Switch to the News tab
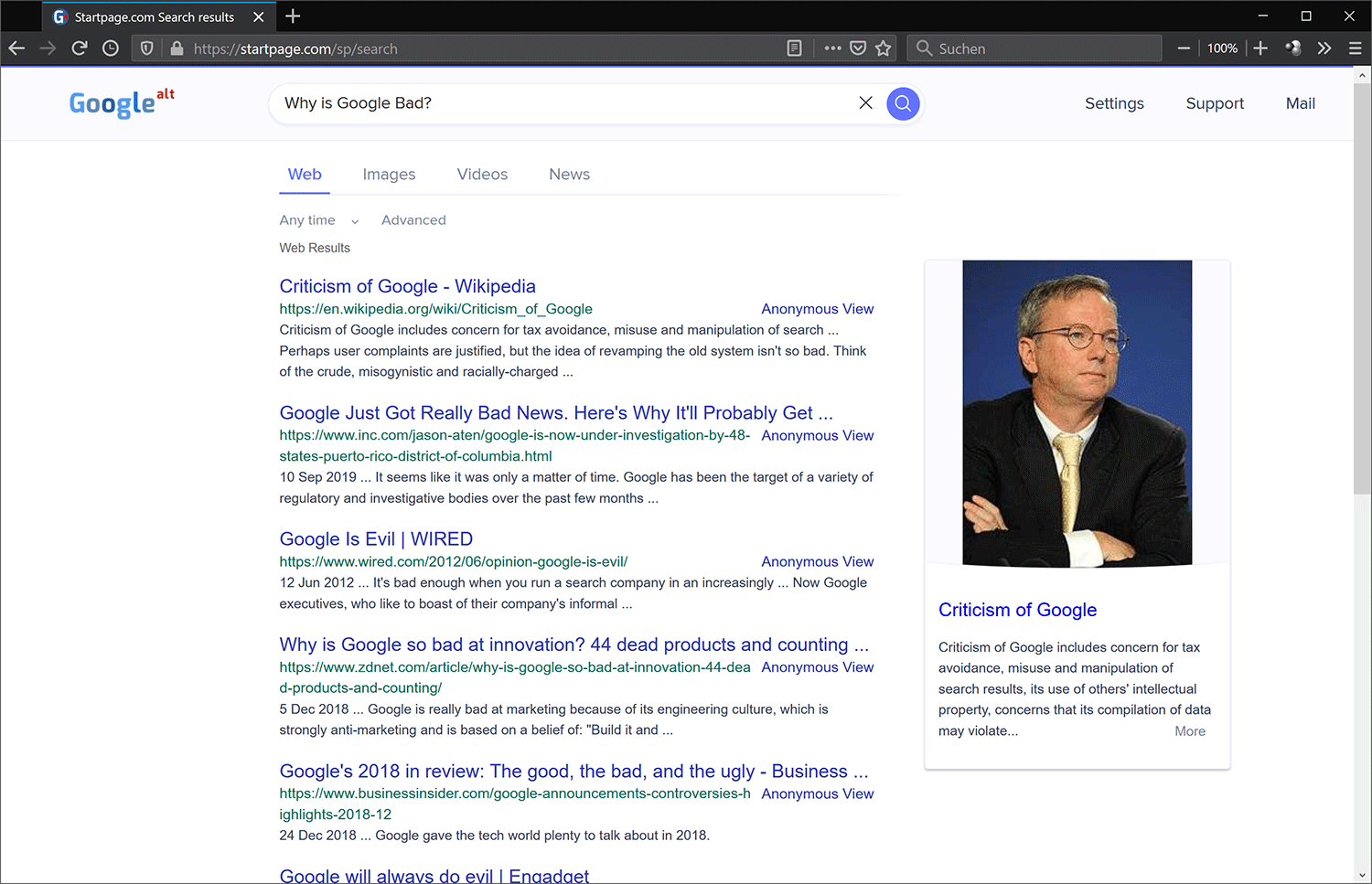The width and height of the screenshot is (1372, 884). coord(569,174)
